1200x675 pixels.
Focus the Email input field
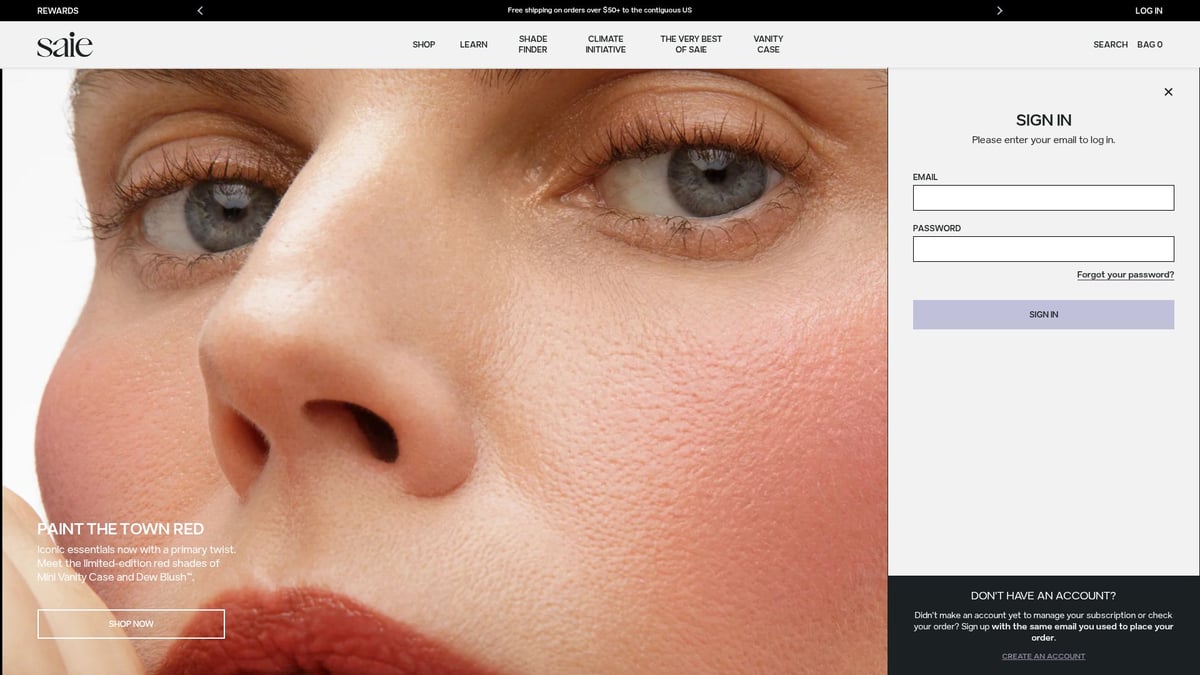click(1043, 198)
